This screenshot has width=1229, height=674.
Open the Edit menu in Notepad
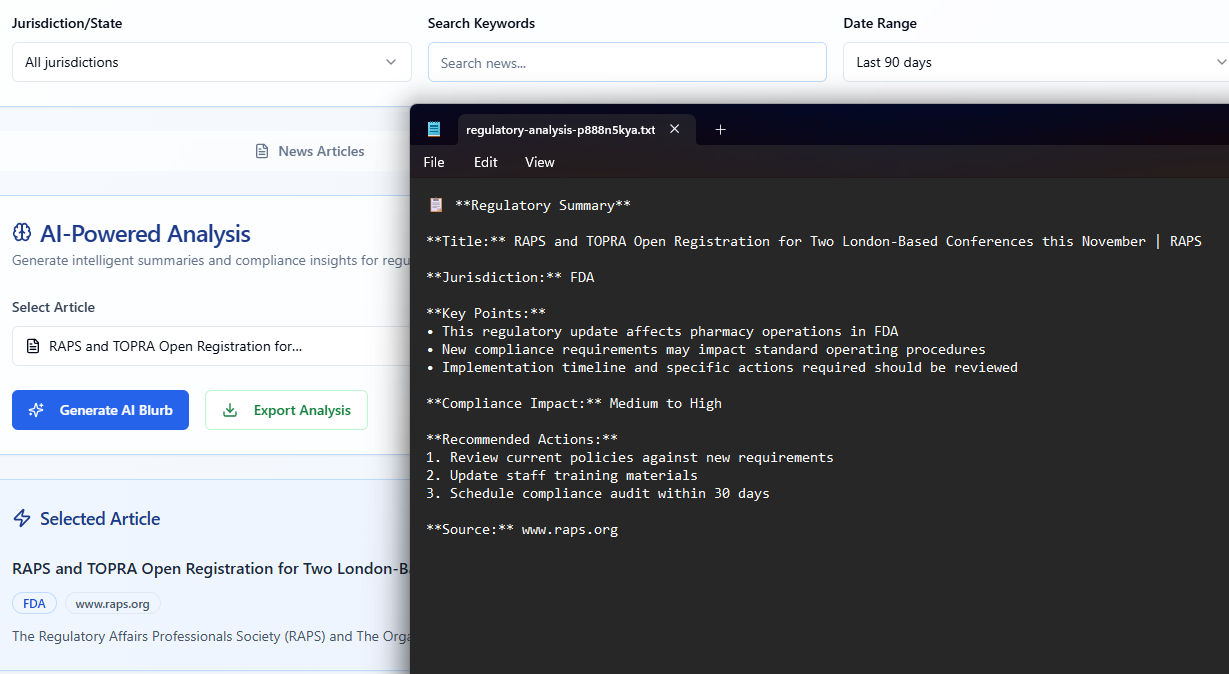[485, 162]
